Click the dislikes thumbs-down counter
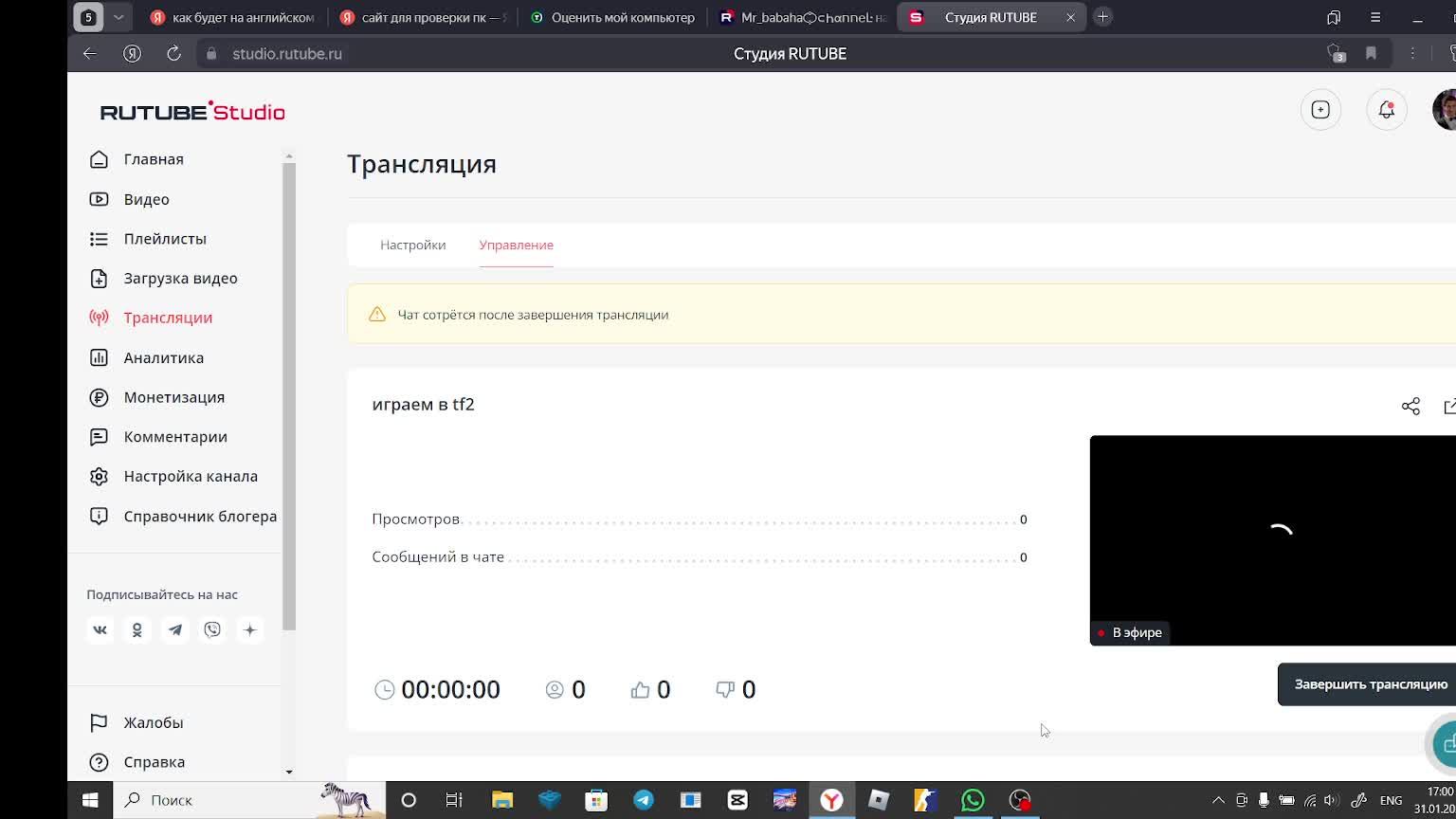 point(736,689)
